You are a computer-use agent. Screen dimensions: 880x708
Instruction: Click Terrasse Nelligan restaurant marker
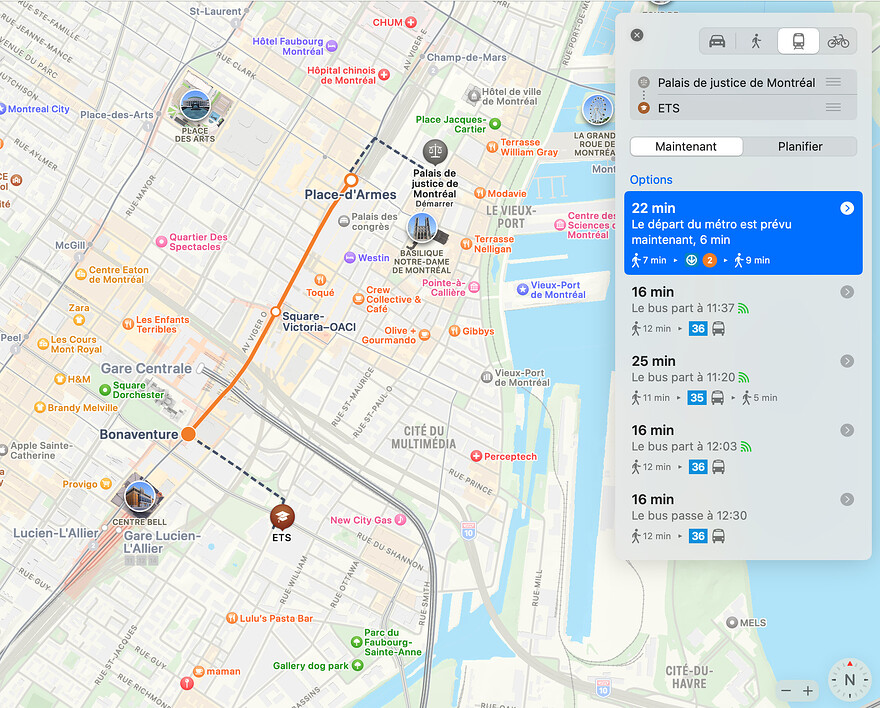point(466,243)
